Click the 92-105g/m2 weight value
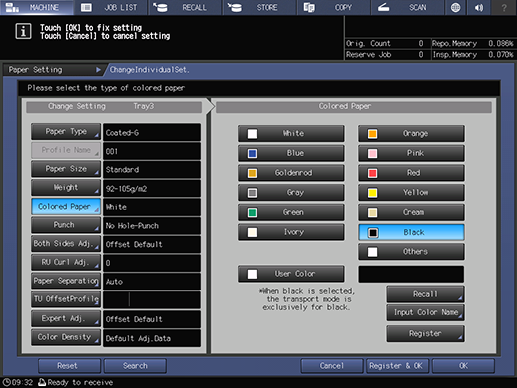Image resolution: width=517 pixels, height=388 pixels. [152, 188]
